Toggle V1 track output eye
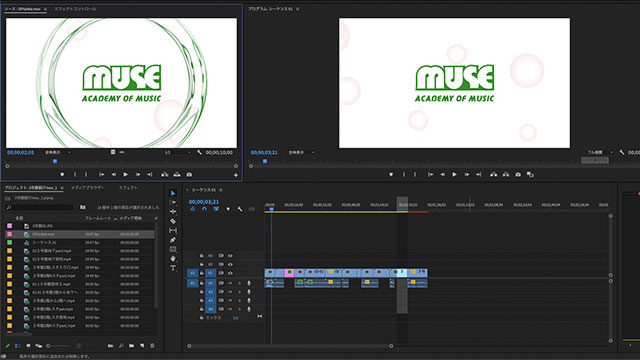The width and height of the screenshot is (640, 360). point(230,273)
